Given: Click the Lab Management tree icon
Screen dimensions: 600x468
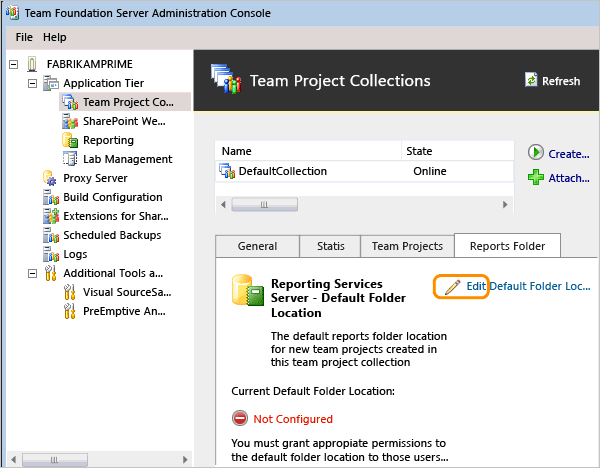Looking at the screenshot, I should (70, 159).
